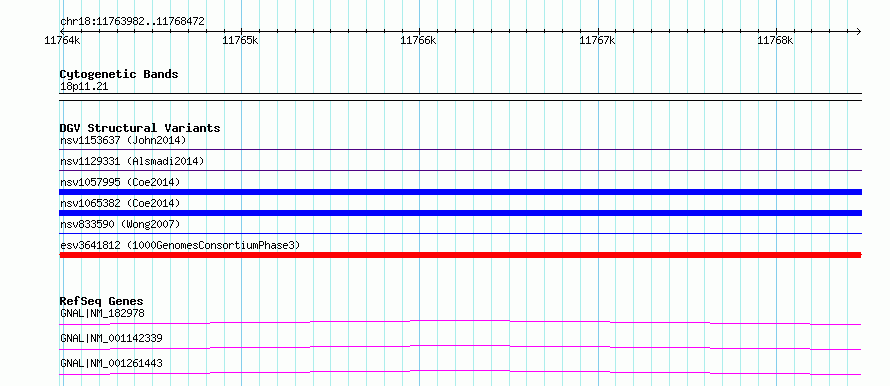The width and height of the screenshot is (890, 386).
Task: Click the 11768k ruler tick label
Action: pos(775,40)
